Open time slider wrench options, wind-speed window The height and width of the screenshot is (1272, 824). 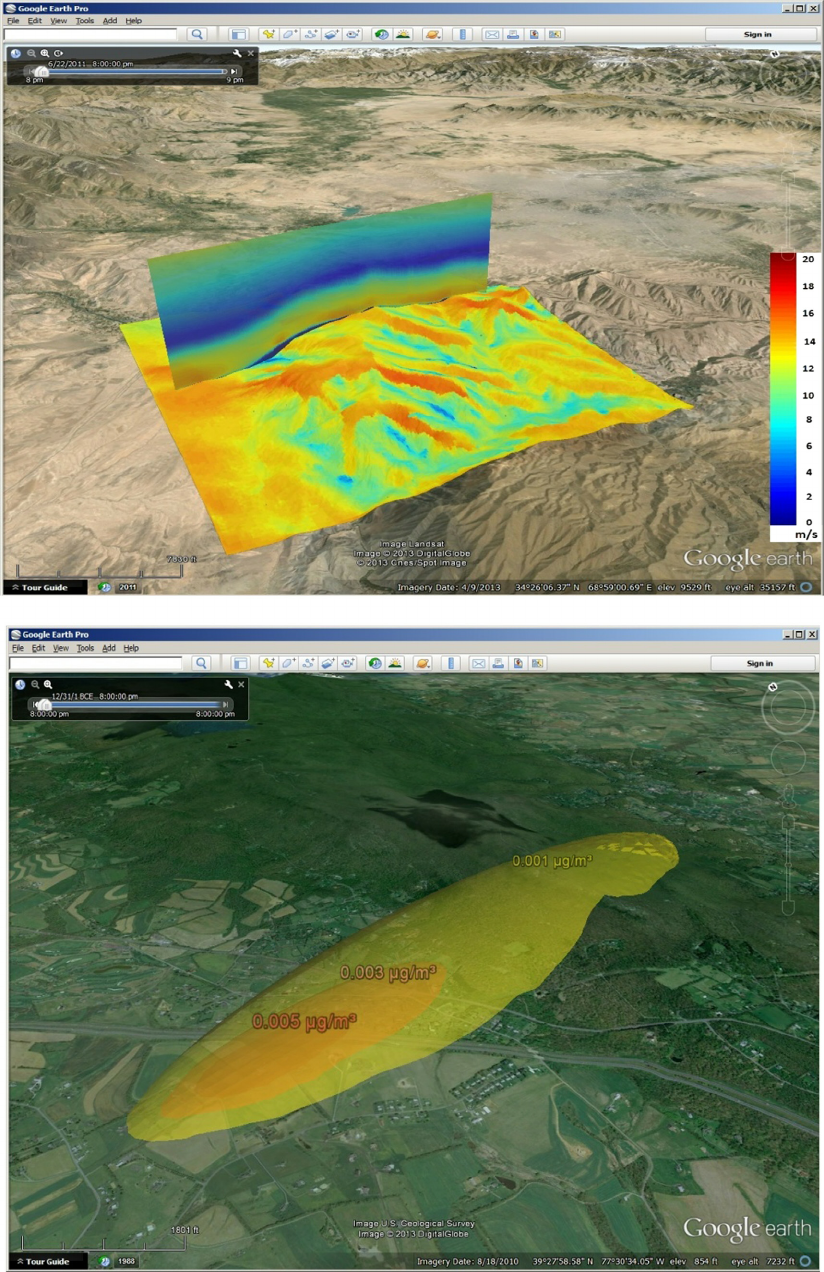pos(237,53)
